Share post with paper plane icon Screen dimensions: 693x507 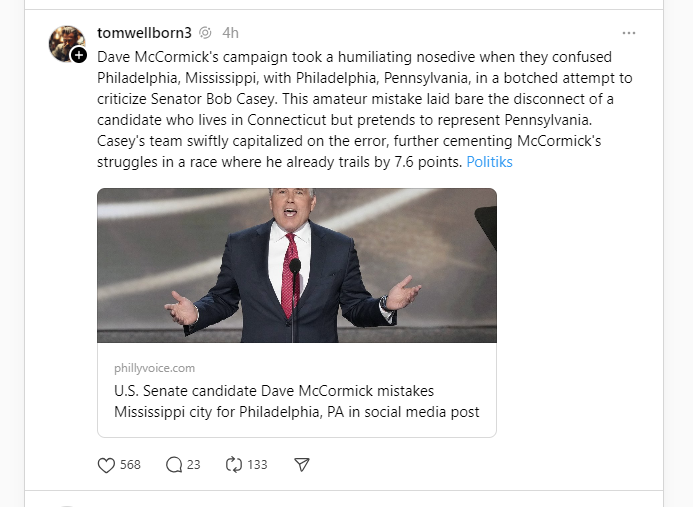[x=302, y=465]
